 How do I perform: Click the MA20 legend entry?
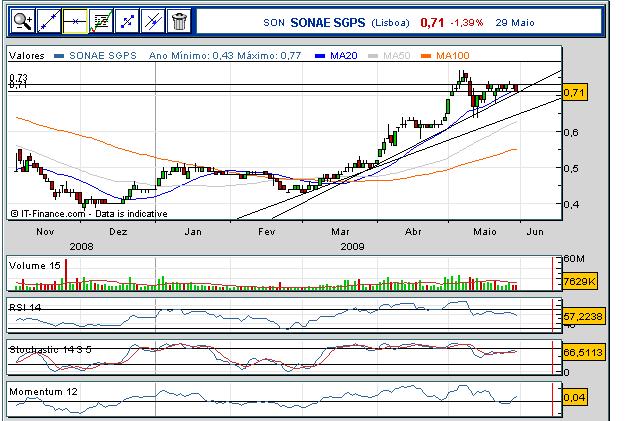click(x=344, y=56)
